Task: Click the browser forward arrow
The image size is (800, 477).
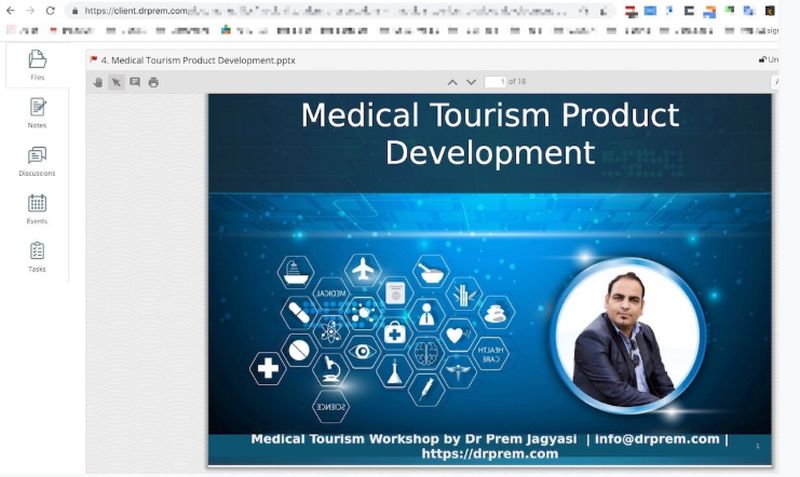Action: tap(30, 11)
